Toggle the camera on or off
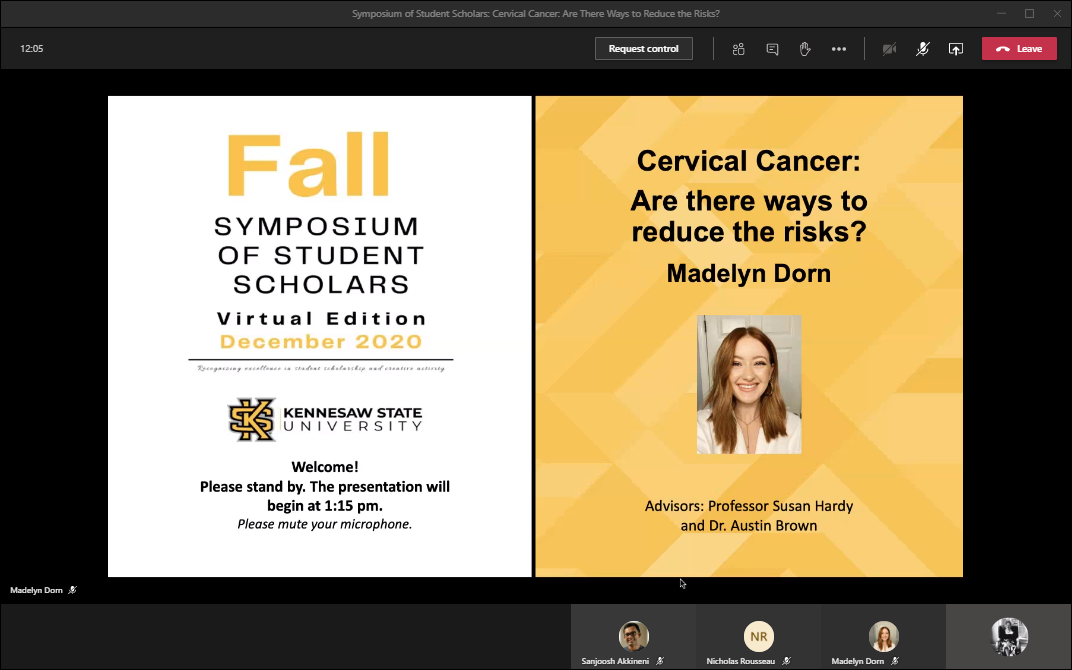The height and width of the screenshot is (670, 1072). pyautogui.click(x=889, y=49)
